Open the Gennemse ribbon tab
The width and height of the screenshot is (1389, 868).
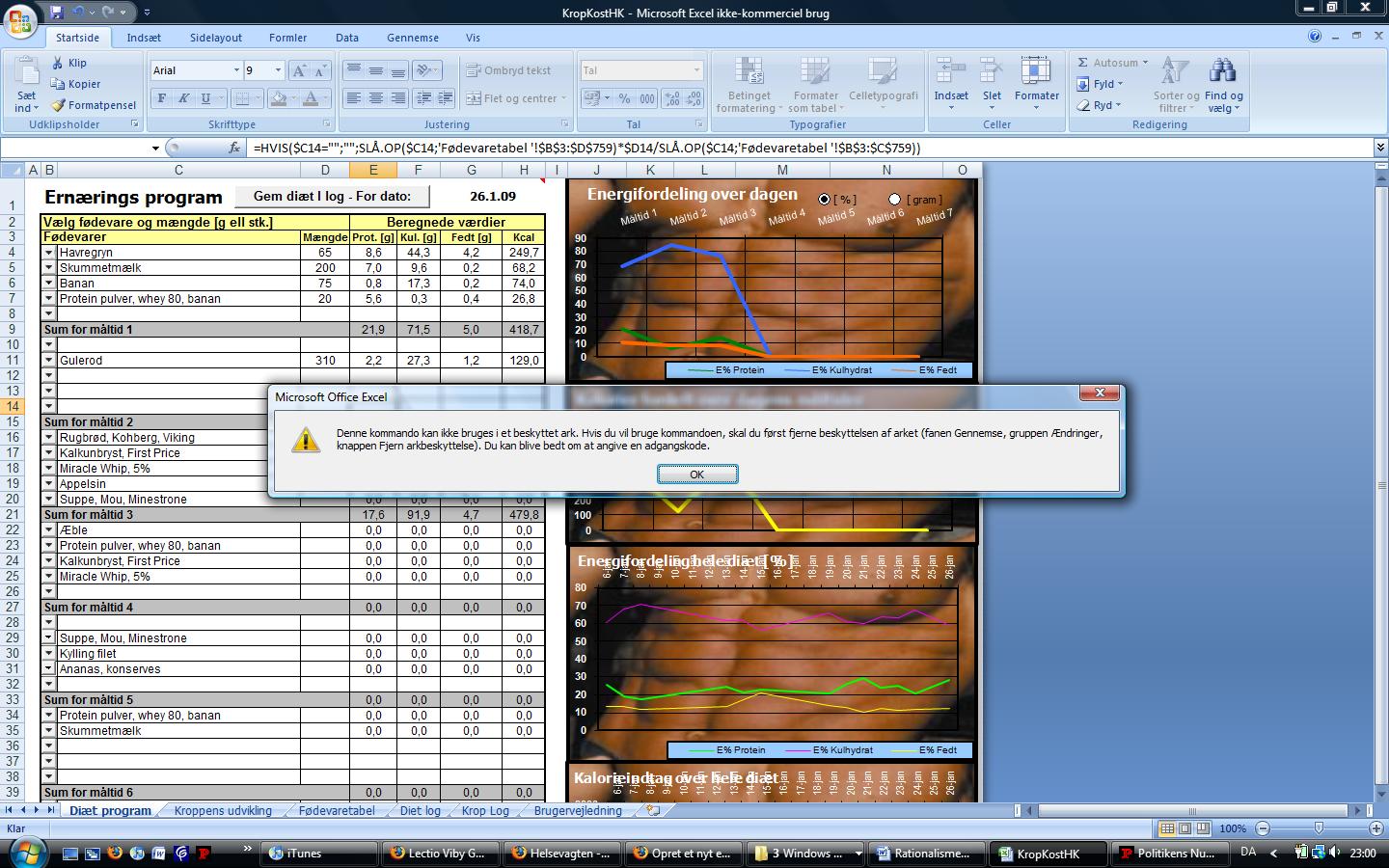(x=413, y=38)
